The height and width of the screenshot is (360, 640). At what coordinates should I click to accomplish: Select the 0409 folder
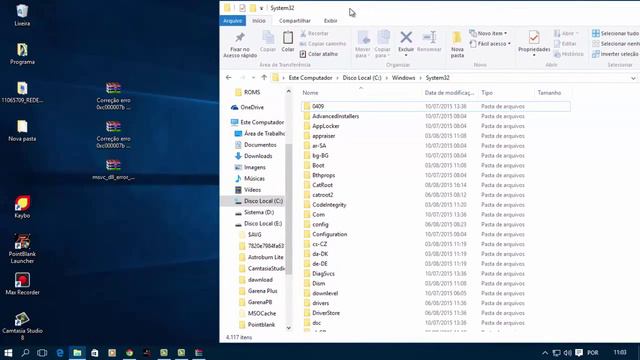(436, 107)
